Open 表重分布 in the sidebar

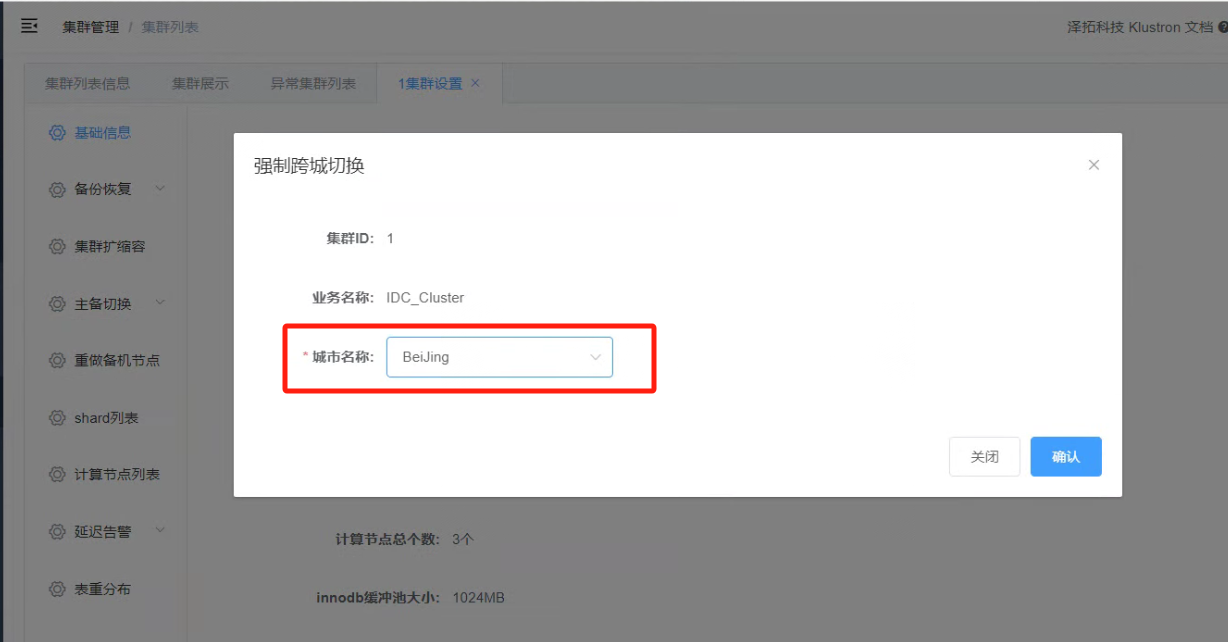coord(103,589)
